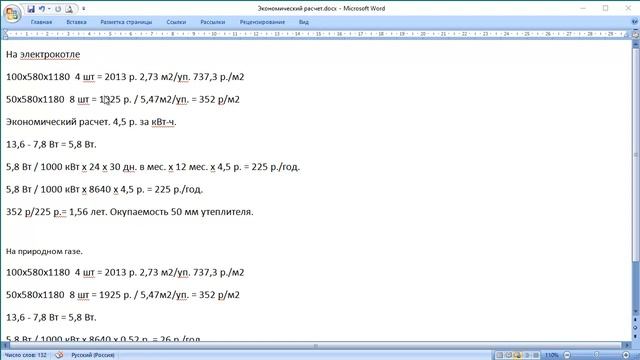640x360 pixels.
Task: Switch to Full Screen Reading view
Action: (509, 355)
